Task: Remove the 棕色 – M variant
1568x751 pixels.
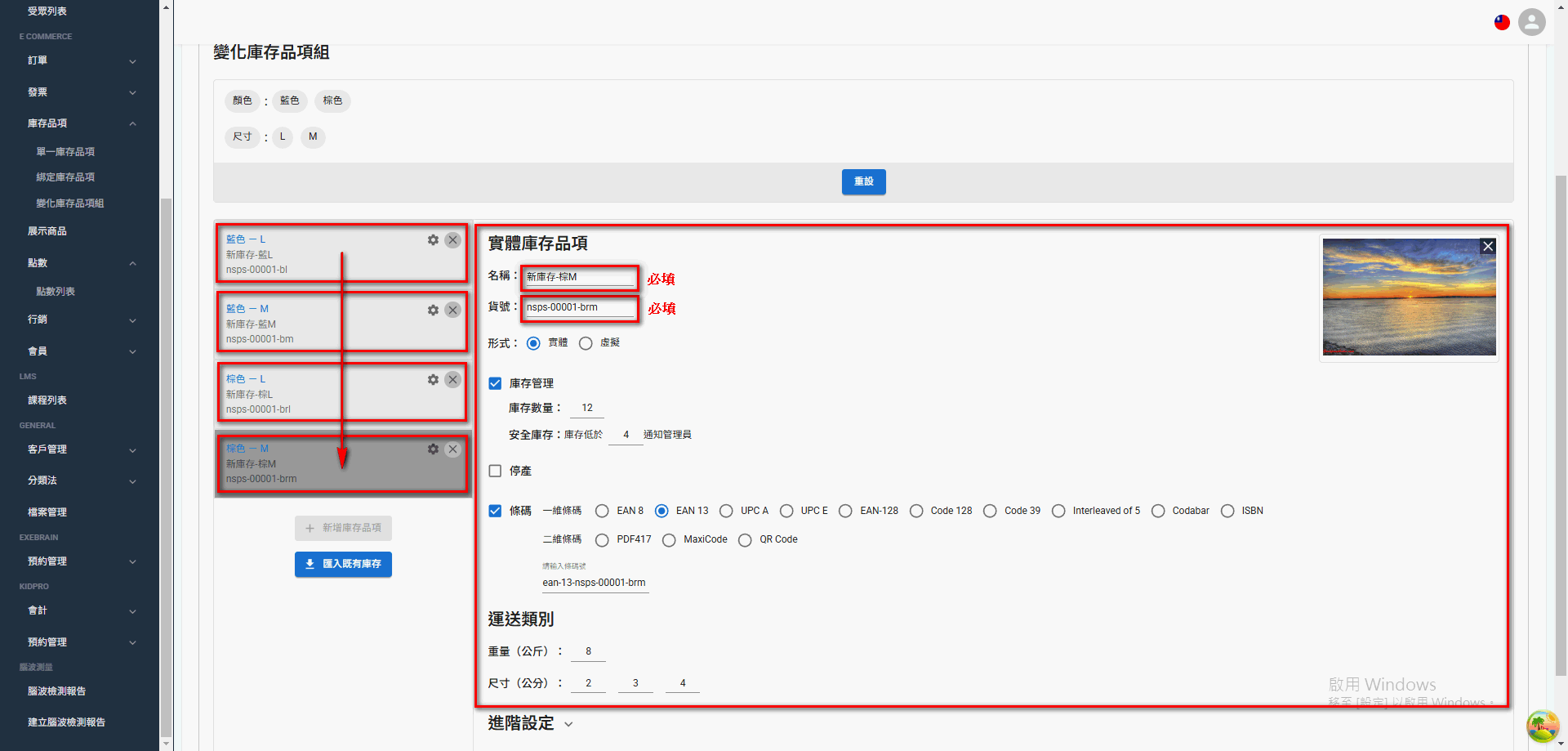Action: [x=452, y=449]
